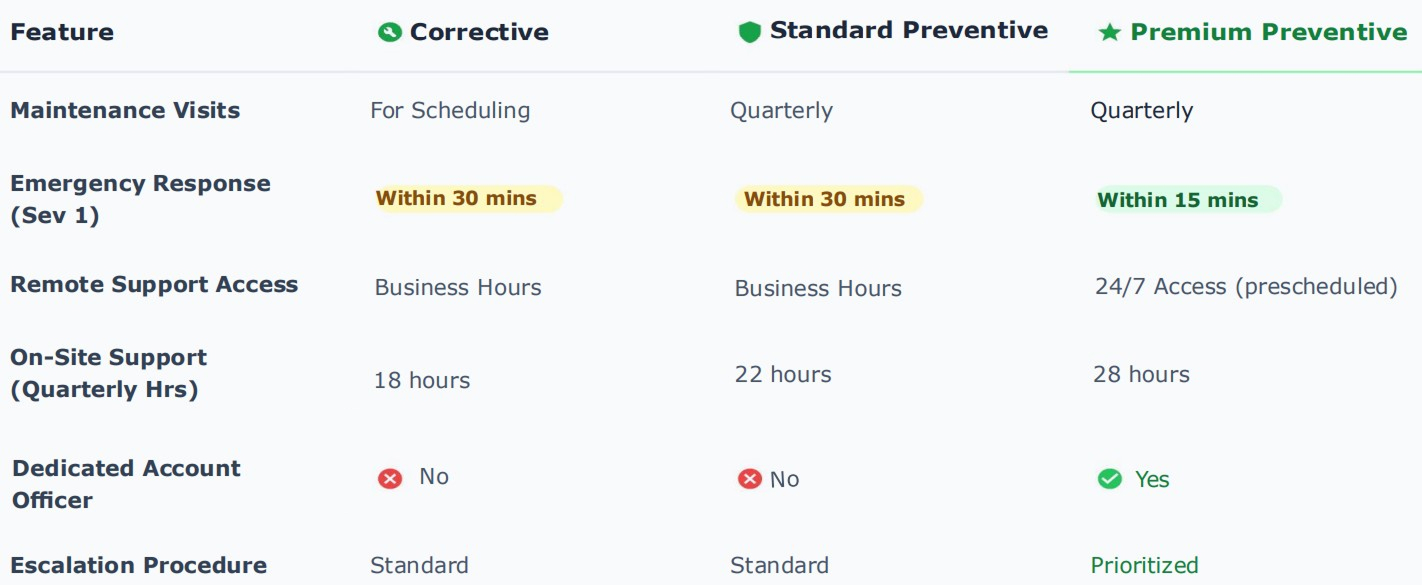Click the shield icon beside Standard Preventive
The height and width of the screenshot is (585, 1422).
click(x=749, y=32)
